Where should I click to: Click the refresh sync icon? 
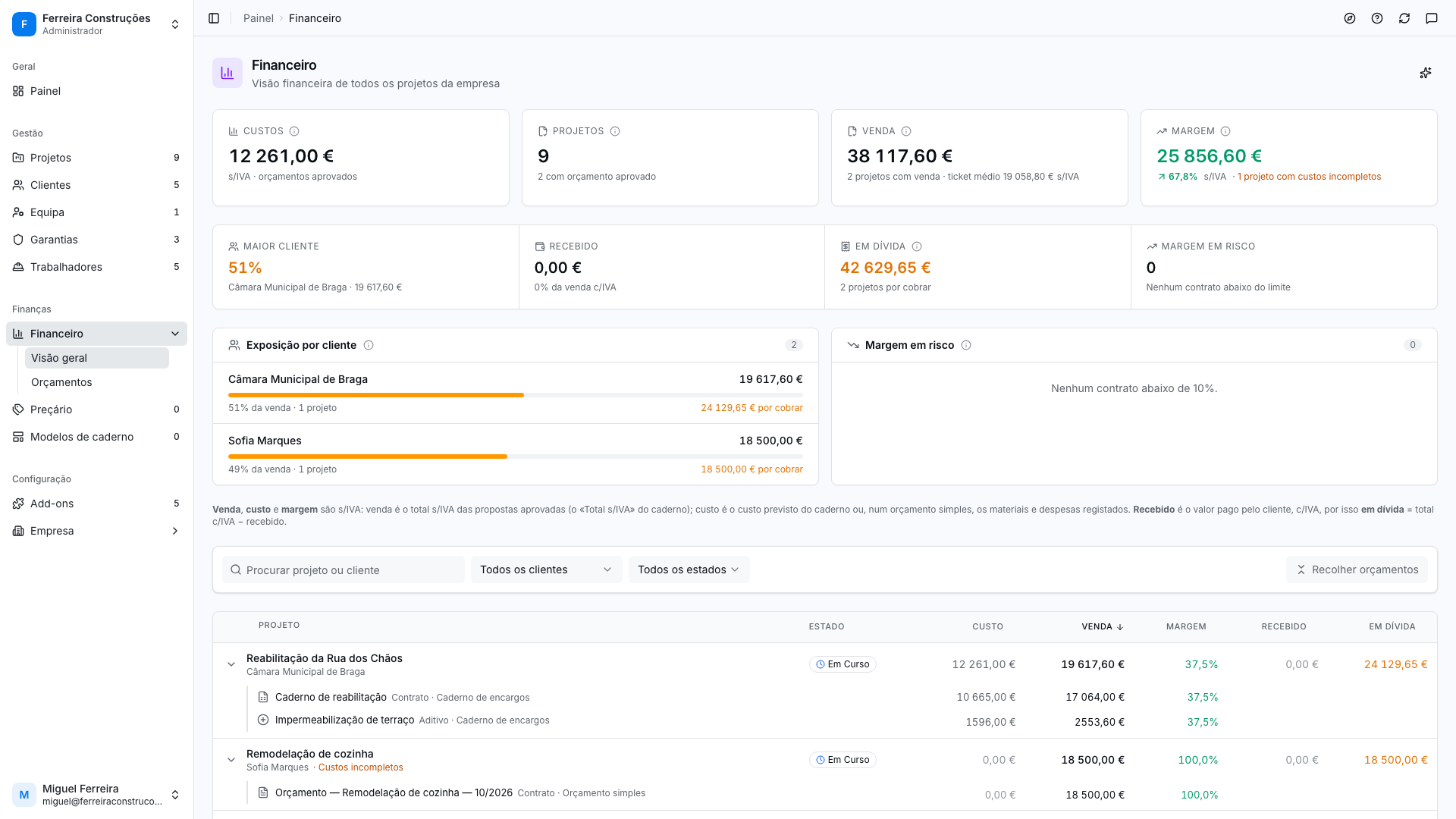click(1404, 18)
